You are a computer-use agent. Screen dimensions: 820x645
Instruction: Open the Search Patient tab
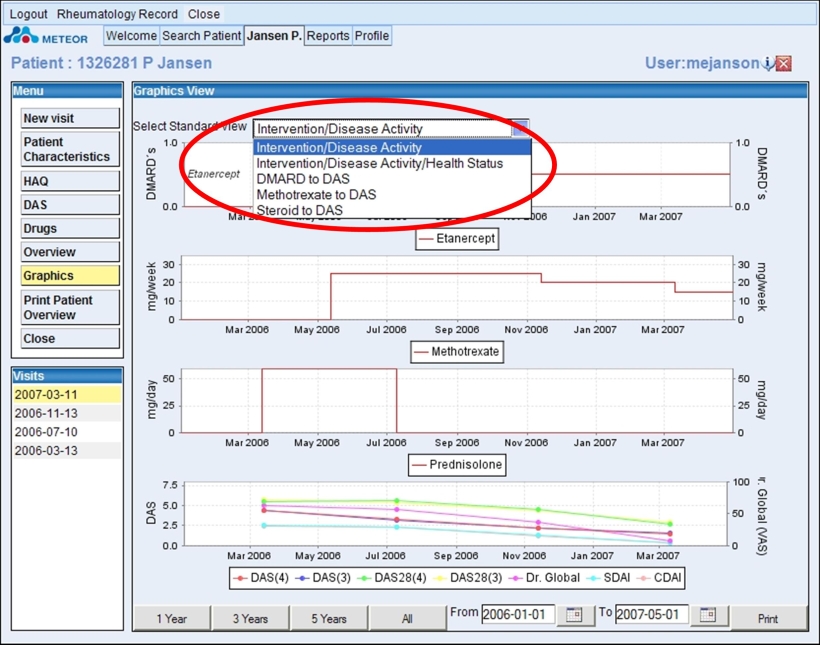point(201,36)
